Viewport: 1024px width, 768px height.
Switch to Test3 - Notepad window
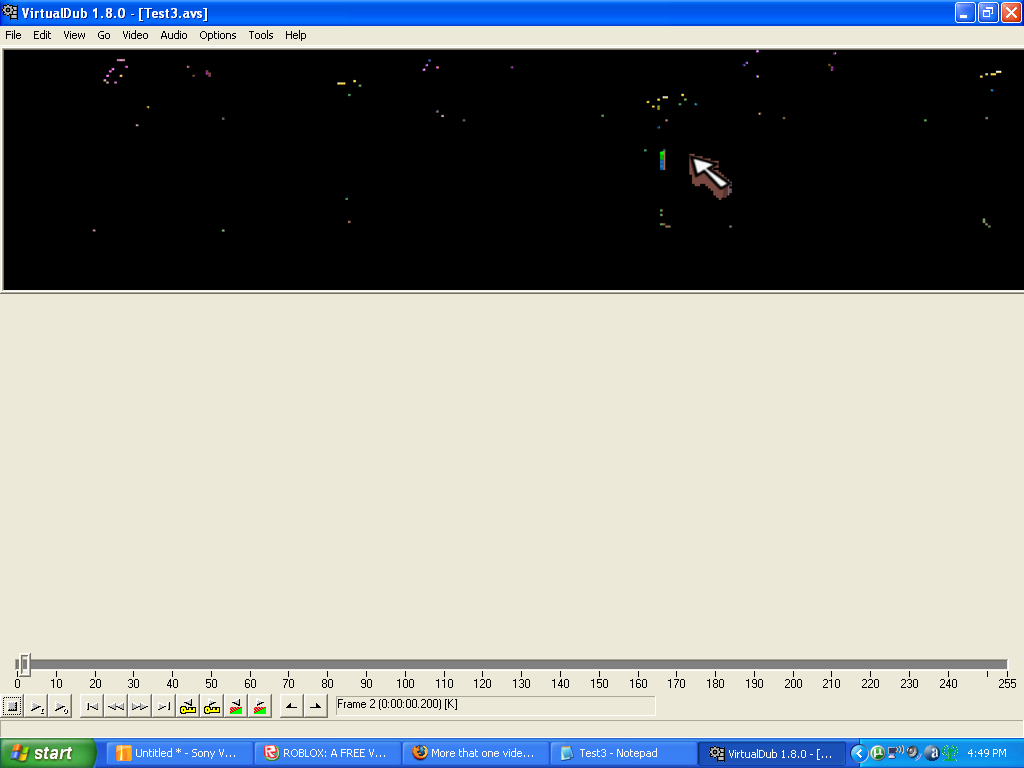[623, 754]
